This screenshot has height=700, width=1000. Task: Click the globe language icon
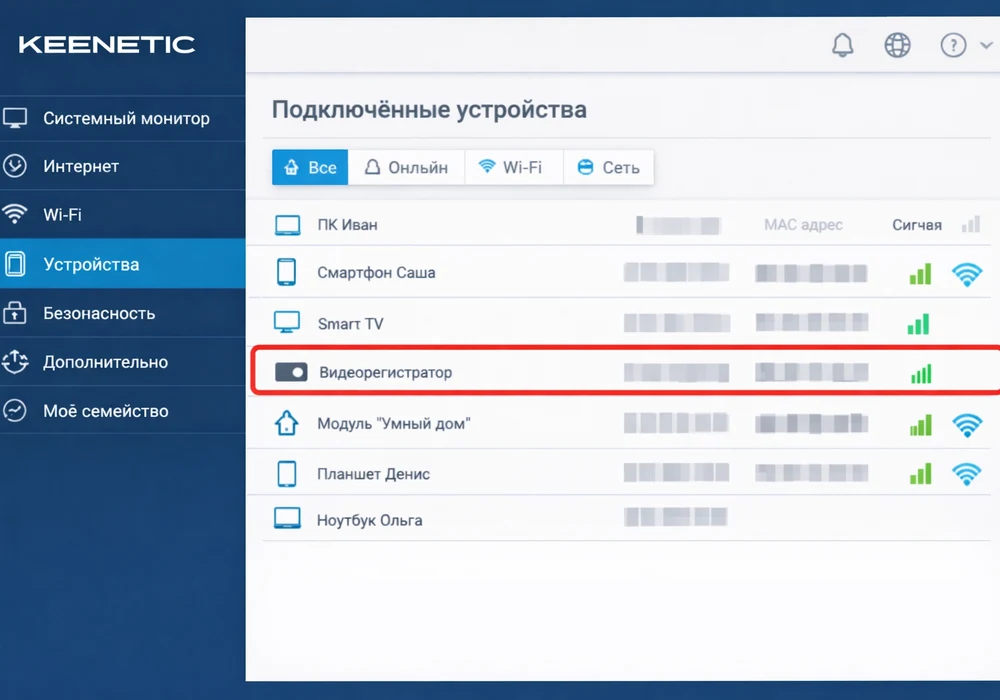tap(897, 45)
